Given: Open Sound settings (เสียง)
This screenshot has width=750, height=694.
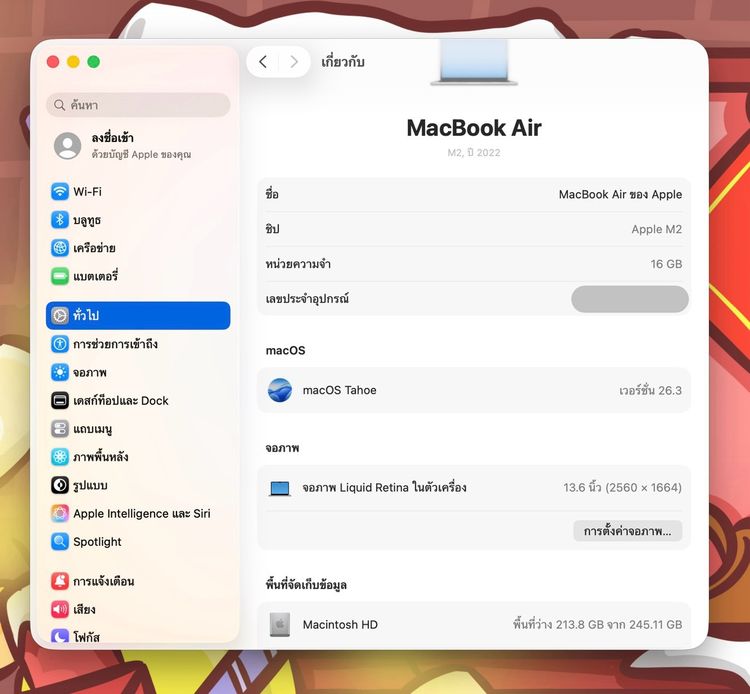Looking at the screenshot, I should [138, 609].
